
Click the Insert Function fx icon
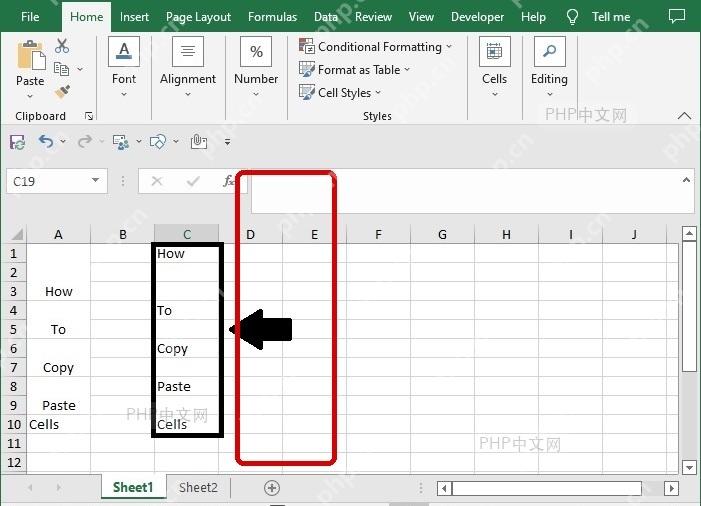[228, 181]
